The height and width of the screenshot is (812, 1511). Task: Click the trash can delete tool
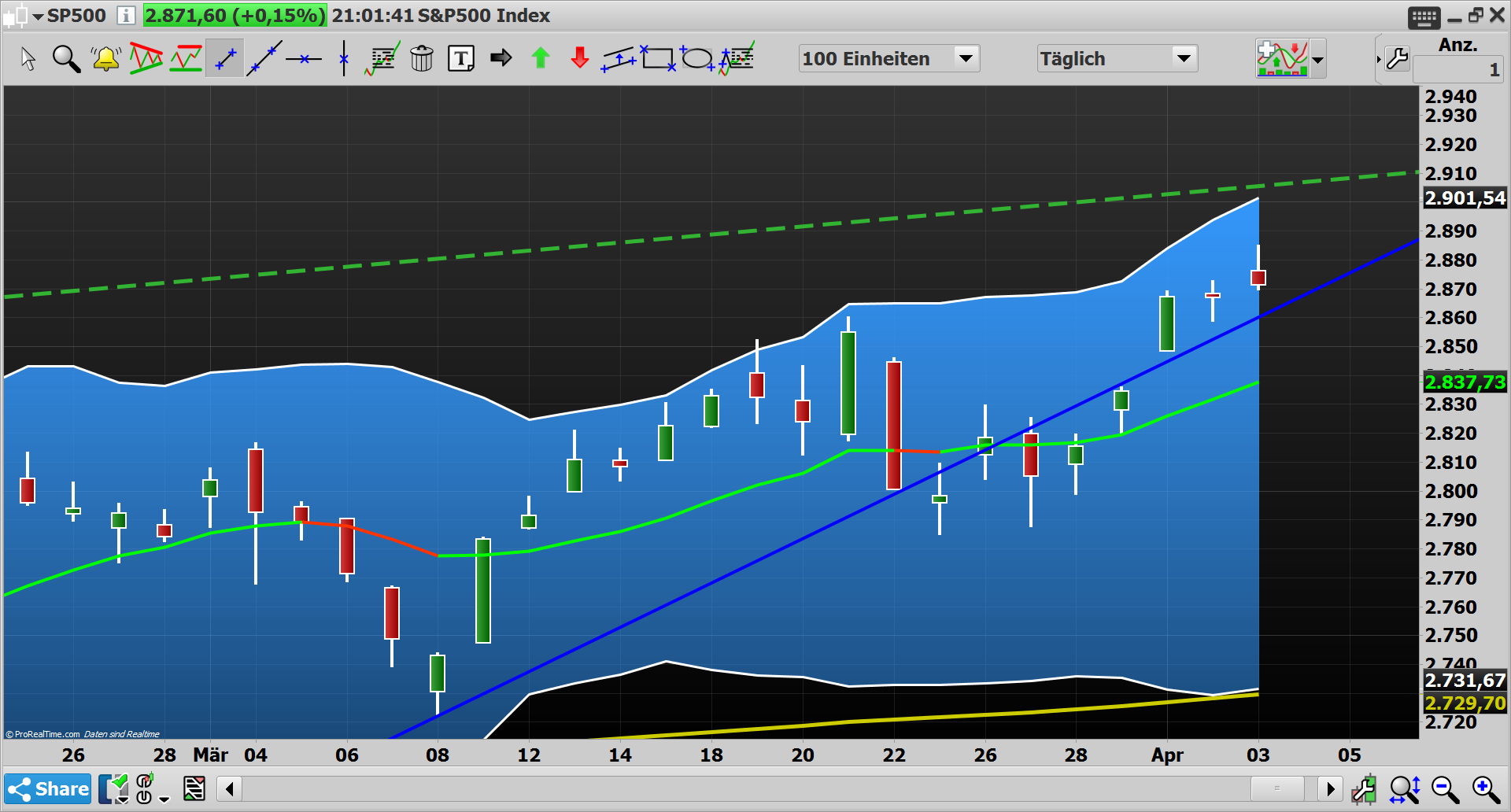coord(422,59)
